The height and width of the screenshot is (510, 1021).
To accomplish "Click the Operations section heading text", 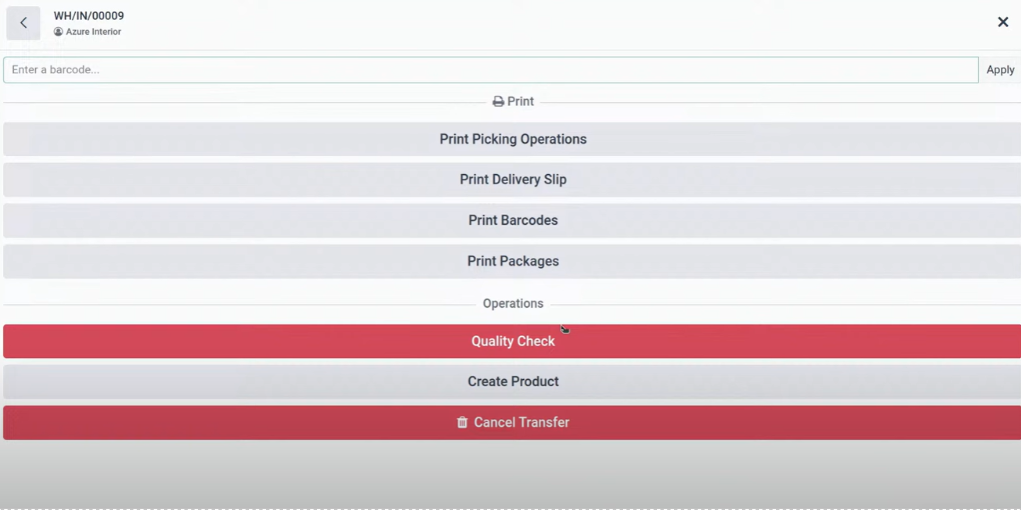I will (x=513, y=304).
